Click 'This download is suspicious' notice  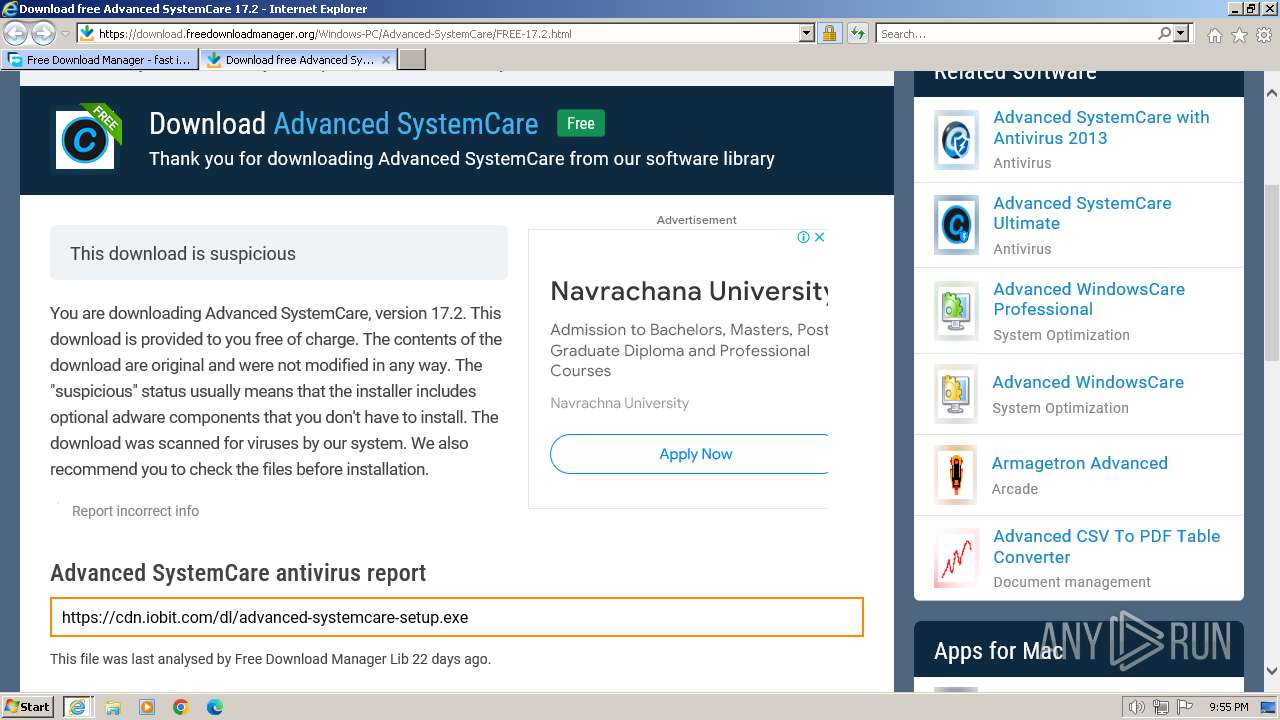point(279,253)
